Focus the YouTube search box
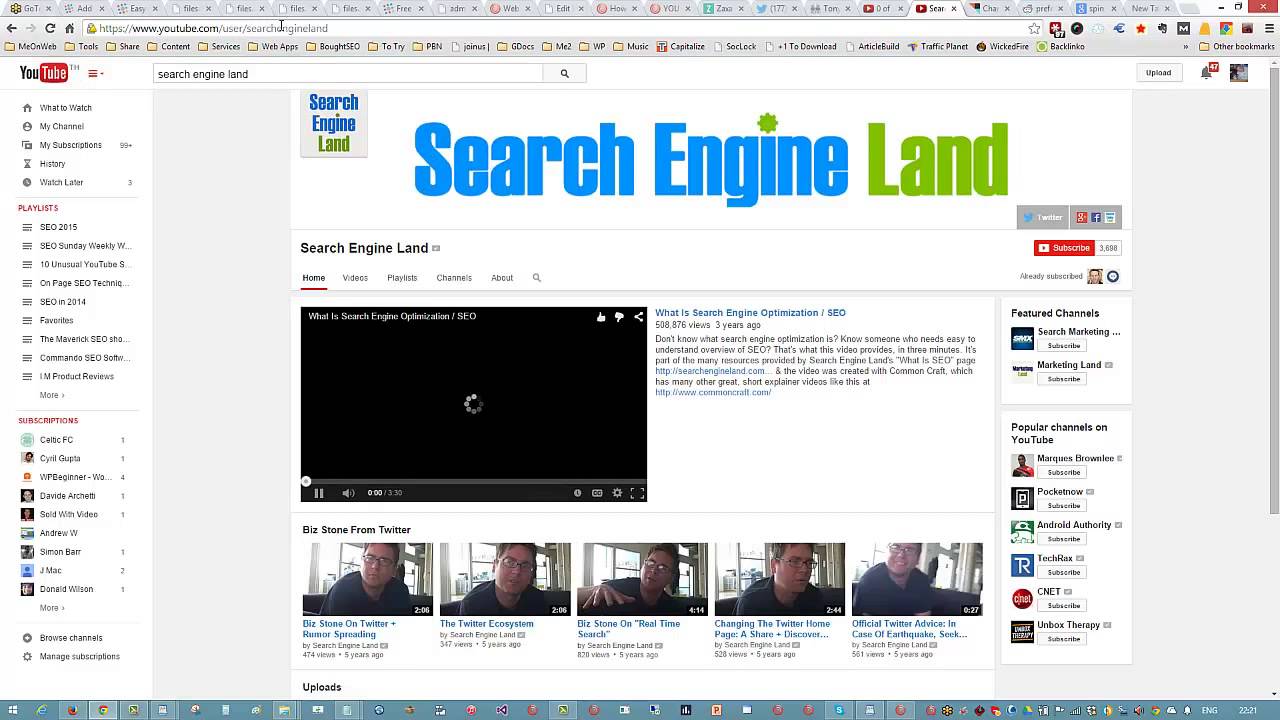Viewport: 1280px width, 720px height. tap(348, 73)
